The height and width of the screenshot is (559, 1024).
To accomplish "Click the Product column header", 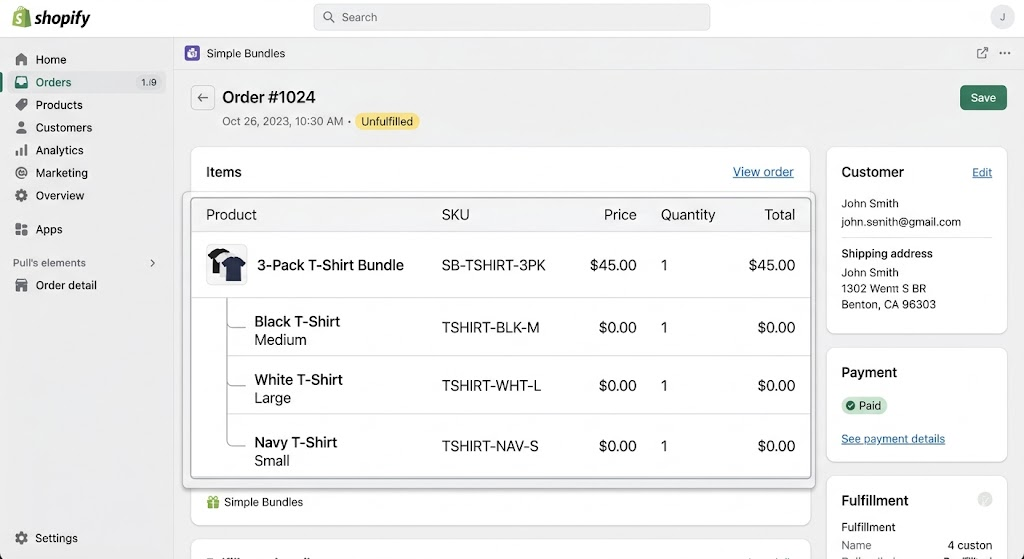I will tap(231, 215).
